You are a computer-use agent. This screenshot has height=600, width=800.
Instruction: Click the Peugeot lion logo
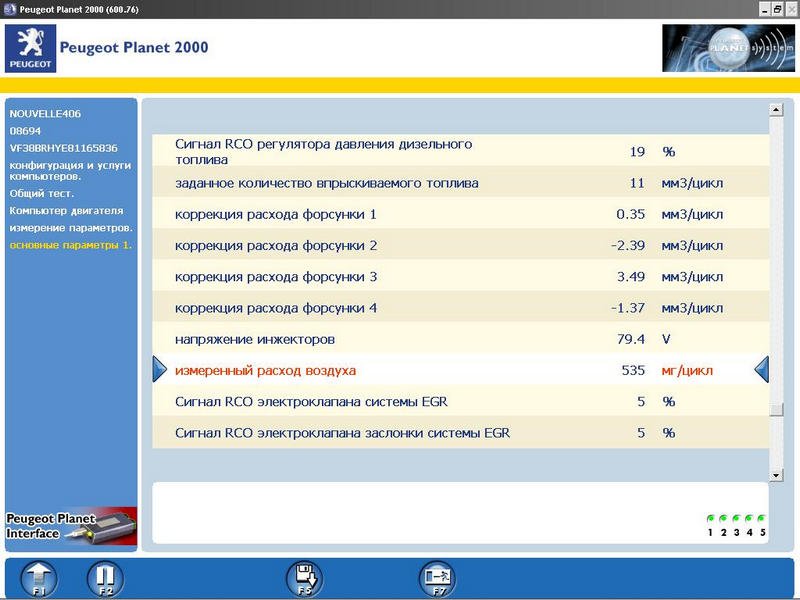(x=30, y=48)
